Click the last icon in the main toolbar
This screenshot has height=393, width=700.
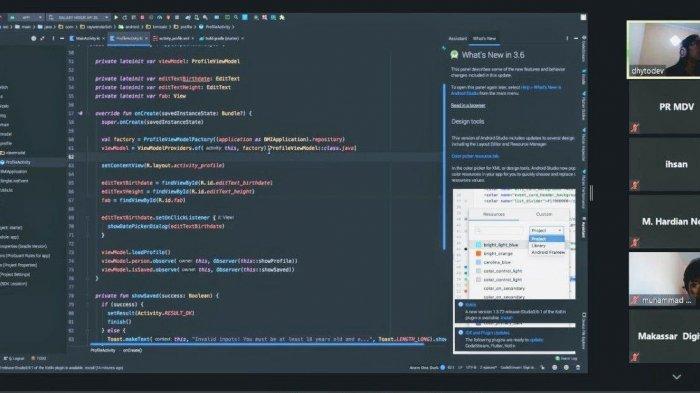282,17
